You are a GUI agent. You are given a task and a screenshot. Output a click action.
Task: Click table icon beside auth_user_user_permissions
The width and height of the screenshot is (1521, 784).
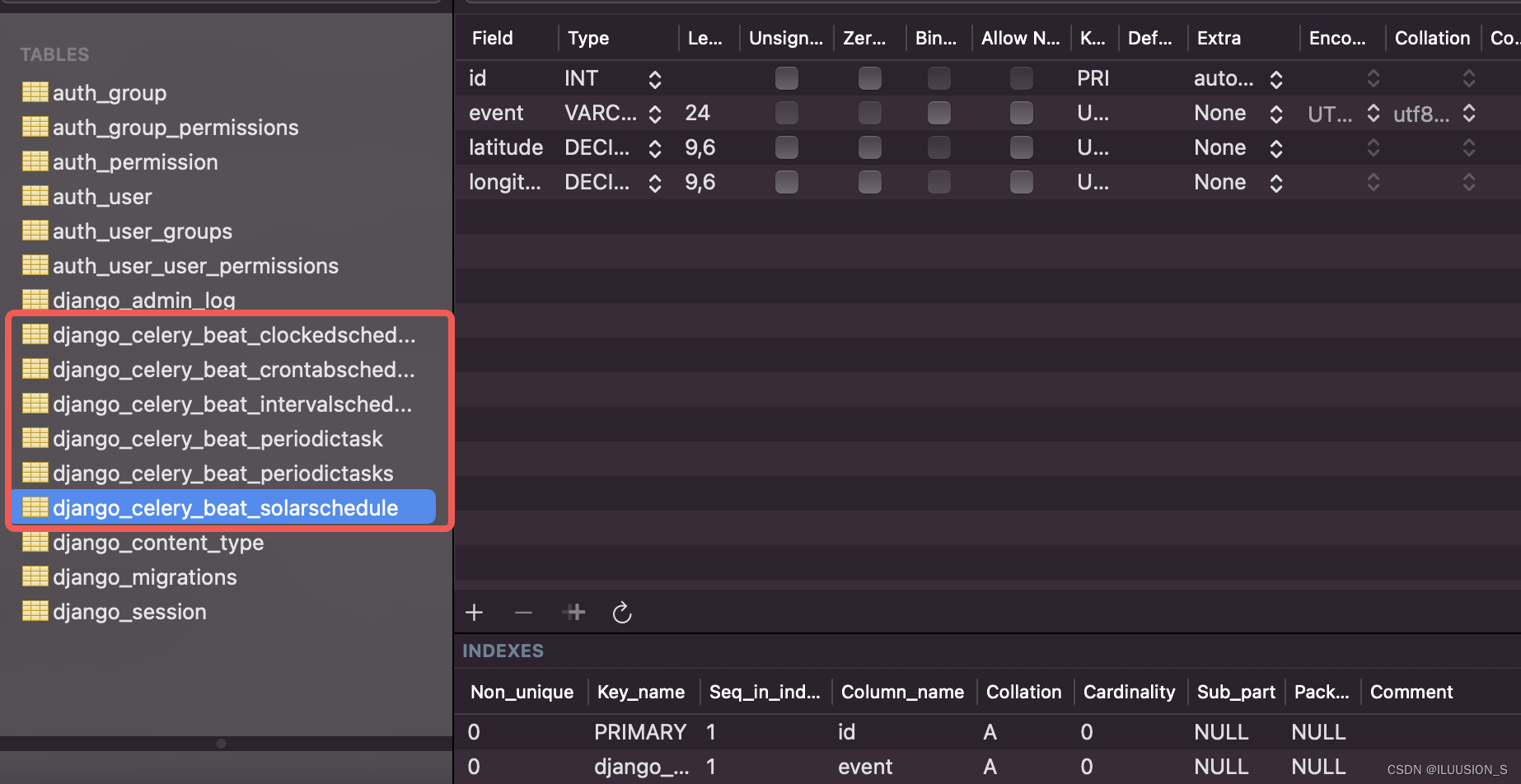35,265
